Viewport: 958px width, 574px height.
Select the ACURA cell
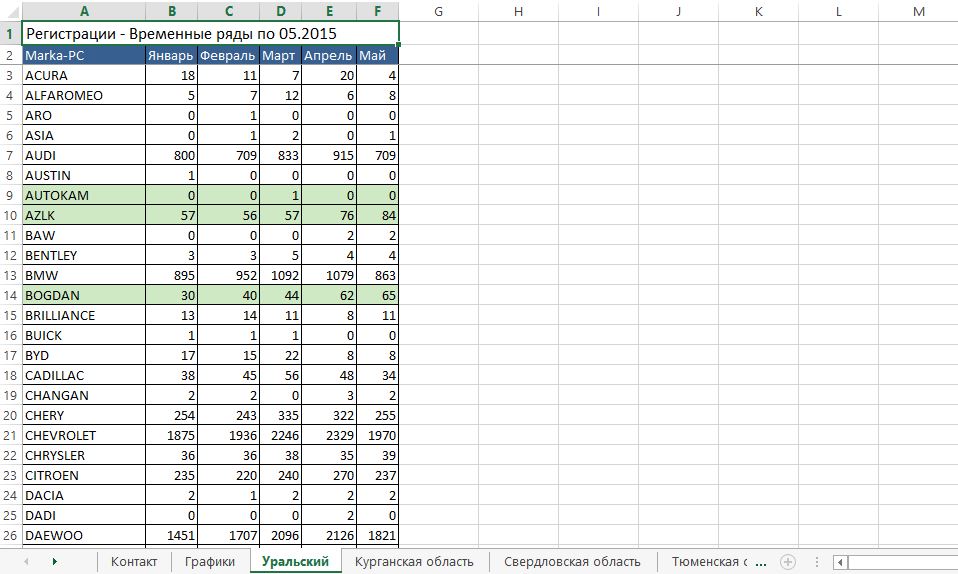84,75
